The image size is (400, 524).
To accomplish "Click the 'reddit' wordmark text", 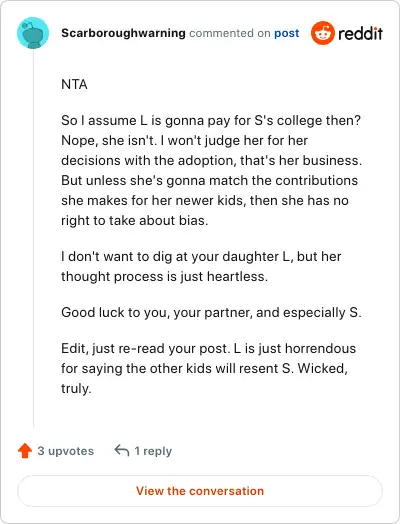I will tap(360, 33).
